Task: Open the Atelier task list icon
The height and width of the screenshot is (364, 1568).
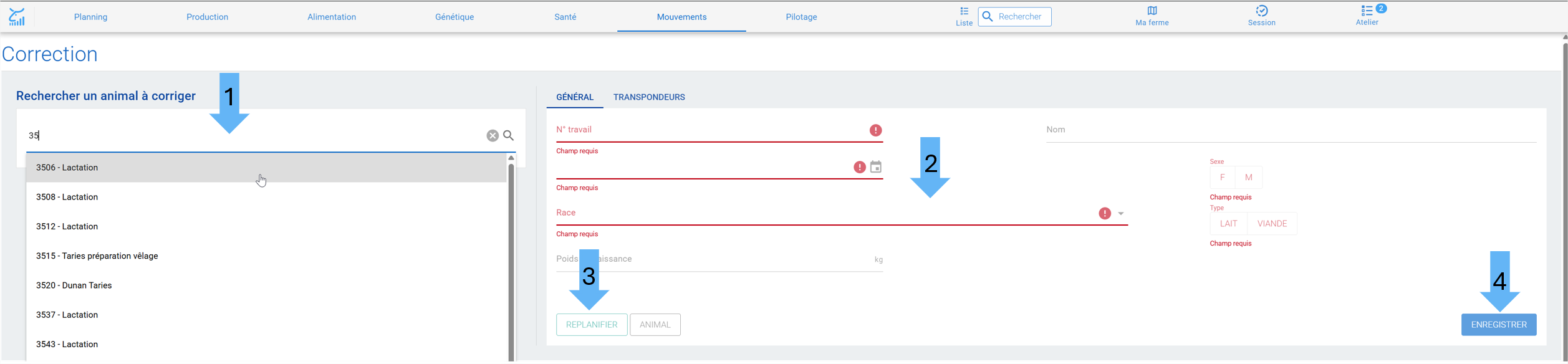Action: pos(1367,11)
